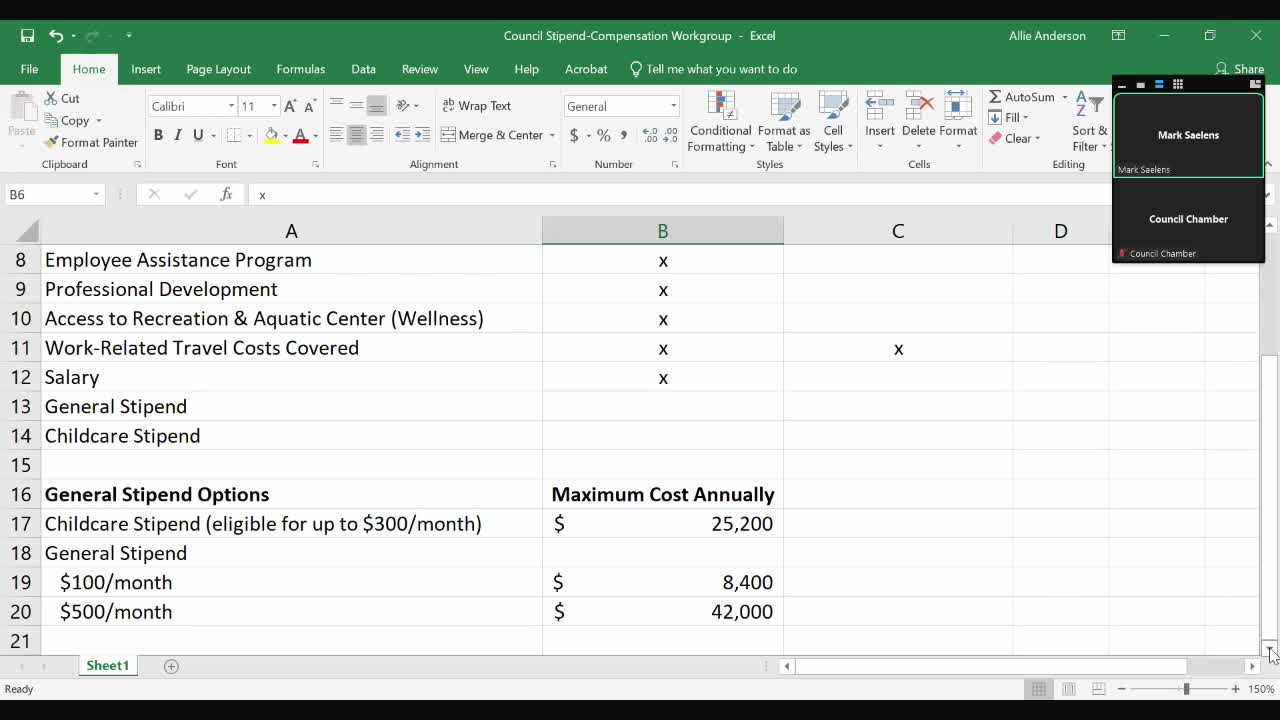The height and width of the screenshot is (720, 1280).
Task: Click the Increase Decimal icon
Action: pos(650,135)
